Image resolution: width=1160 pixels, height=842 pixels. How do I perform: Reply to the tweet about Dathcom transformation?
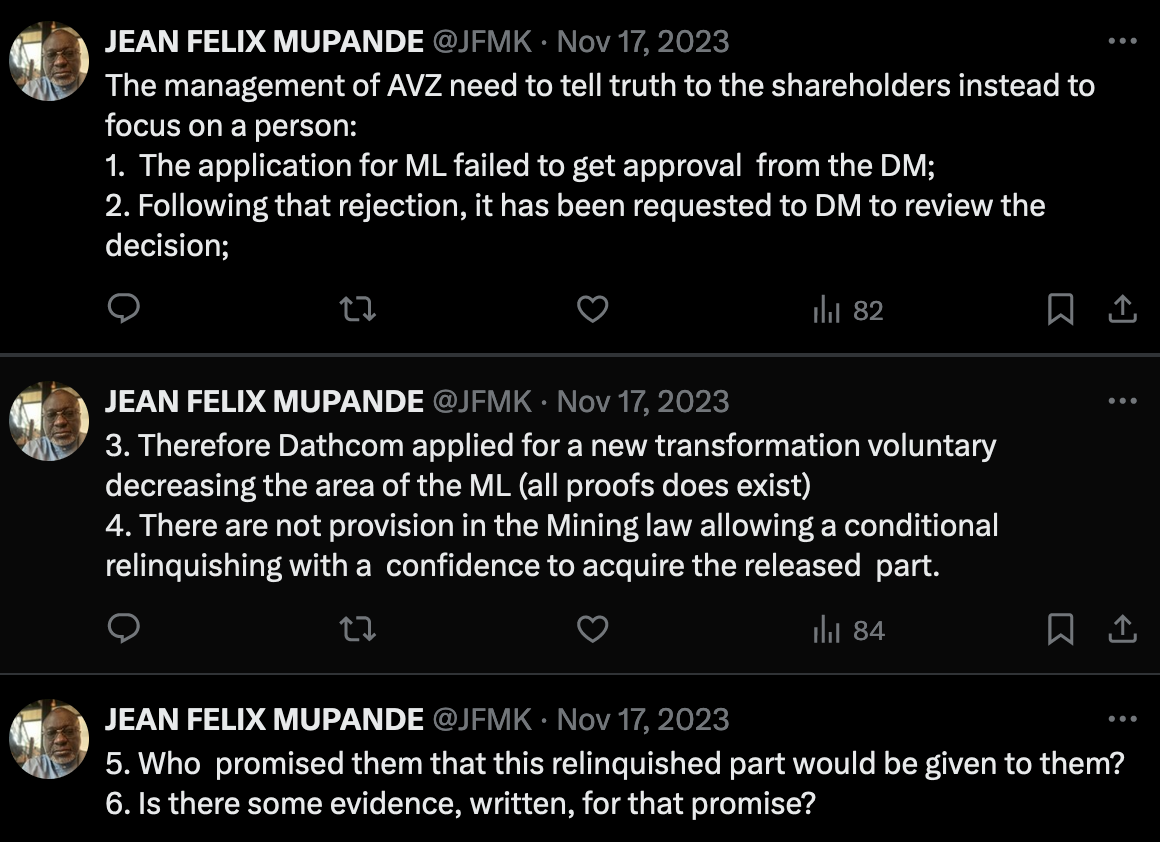click(x=123, y=629)
